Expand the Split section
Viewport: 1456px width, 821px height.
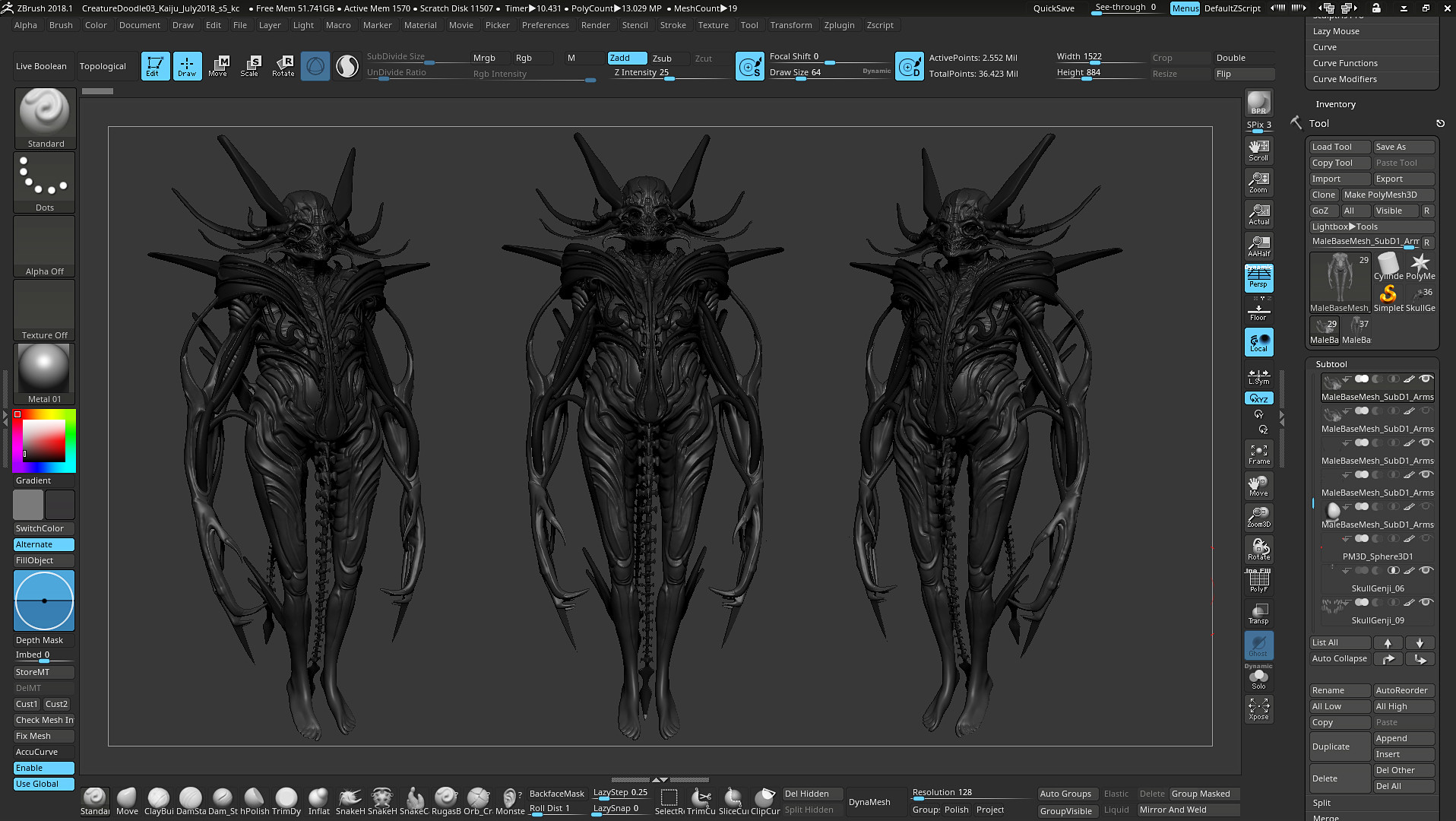[x=1321, y=803]
